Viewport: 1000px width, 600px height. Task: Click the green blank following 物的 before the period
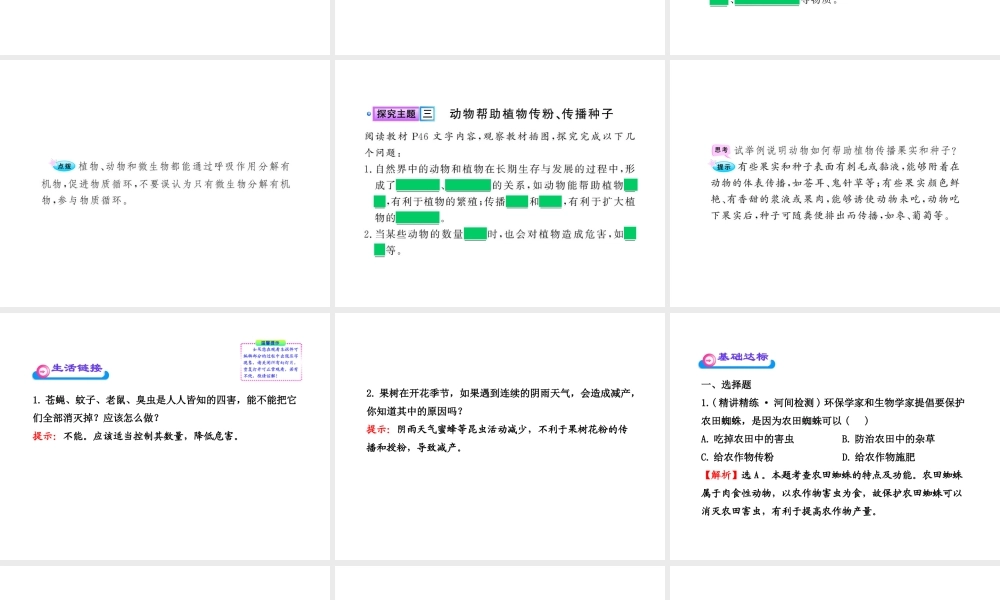pyautogui.click(x=418, y=217)
